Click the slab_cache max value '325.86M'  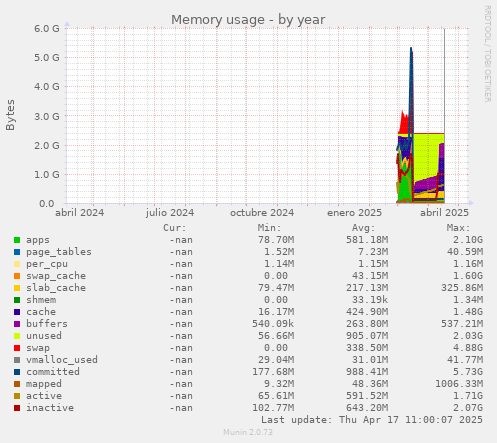pos(462,288)
